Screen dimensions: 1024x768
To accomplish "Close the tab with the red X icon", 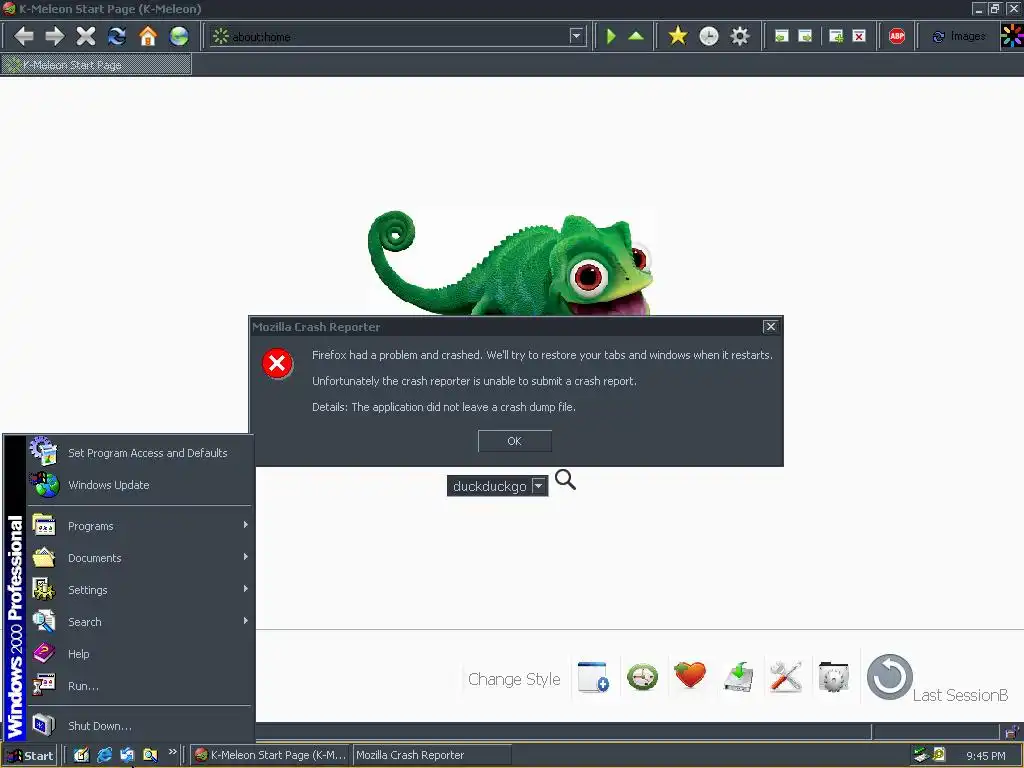I will pos(859,36).
